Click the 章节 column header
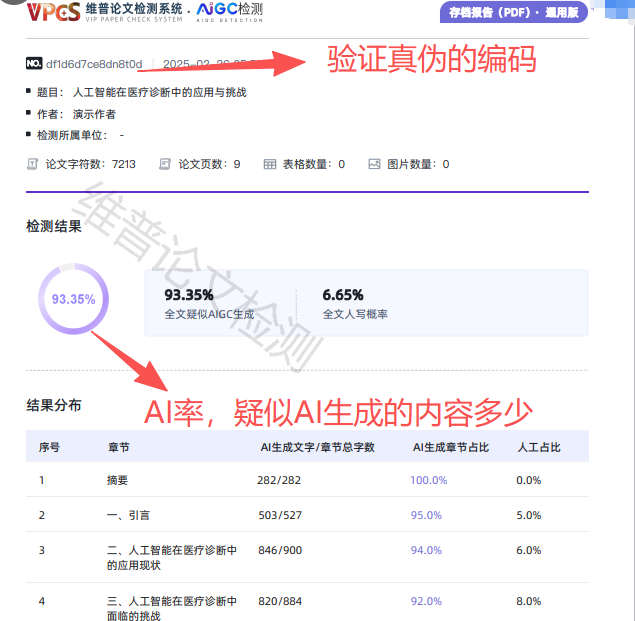635x621 pixels. 118,447
